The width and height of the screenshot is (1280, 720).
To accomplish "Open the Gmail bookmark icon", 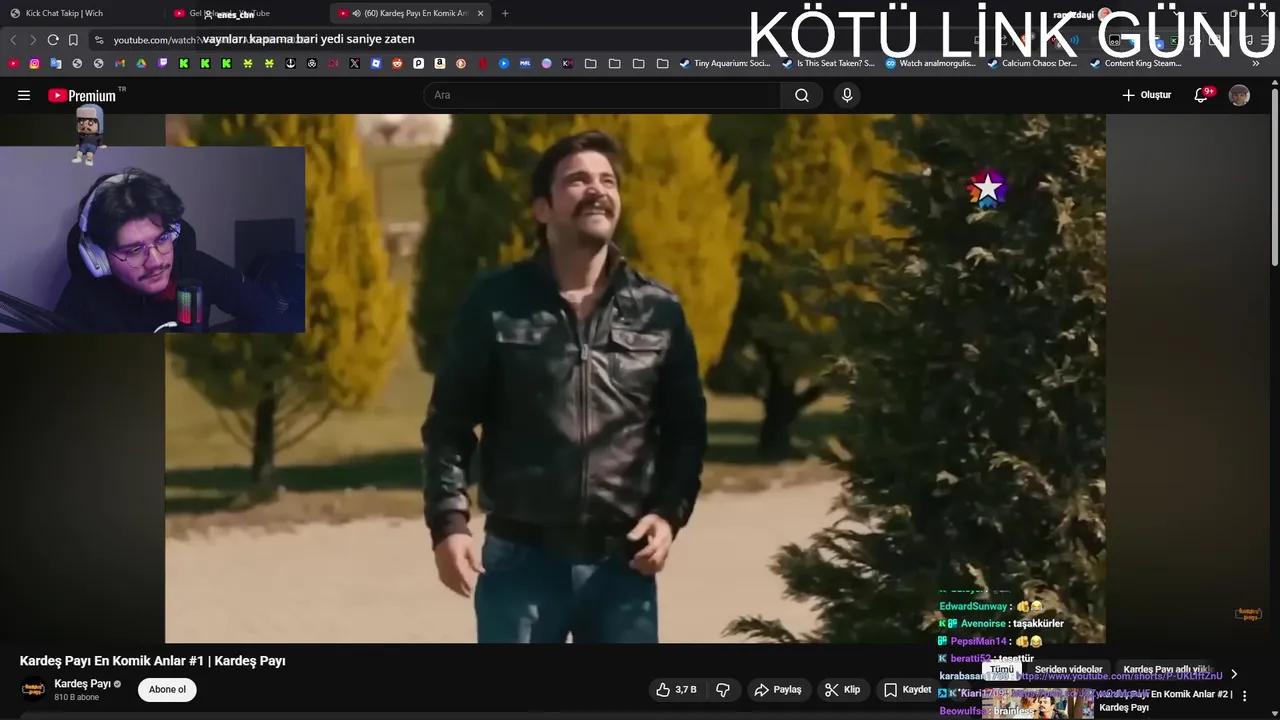I will 120,63.
